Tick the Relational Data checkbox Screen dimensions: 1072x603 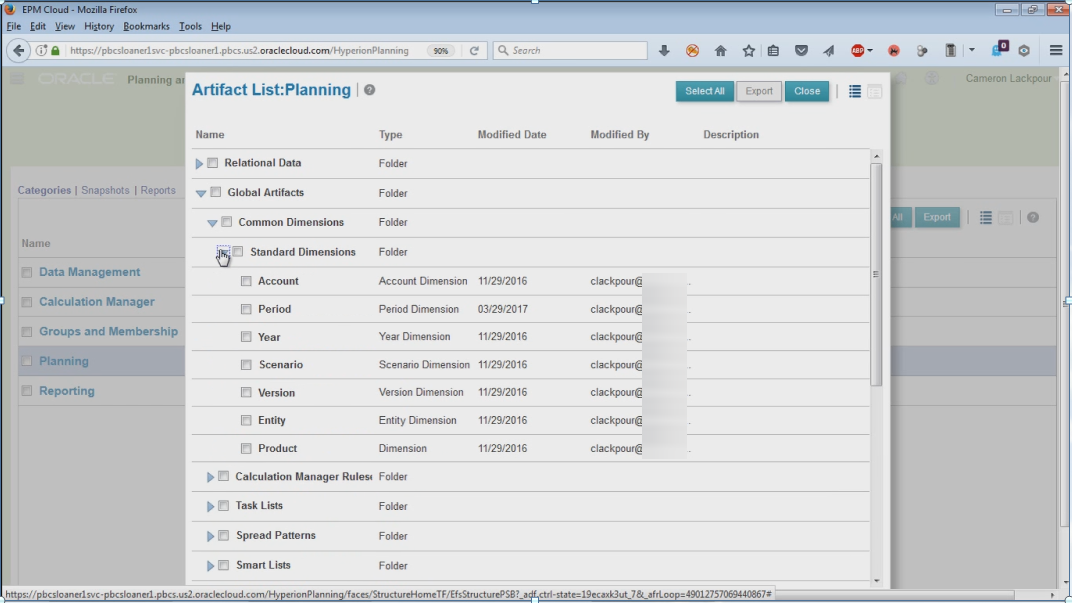[x=213, y=163]
